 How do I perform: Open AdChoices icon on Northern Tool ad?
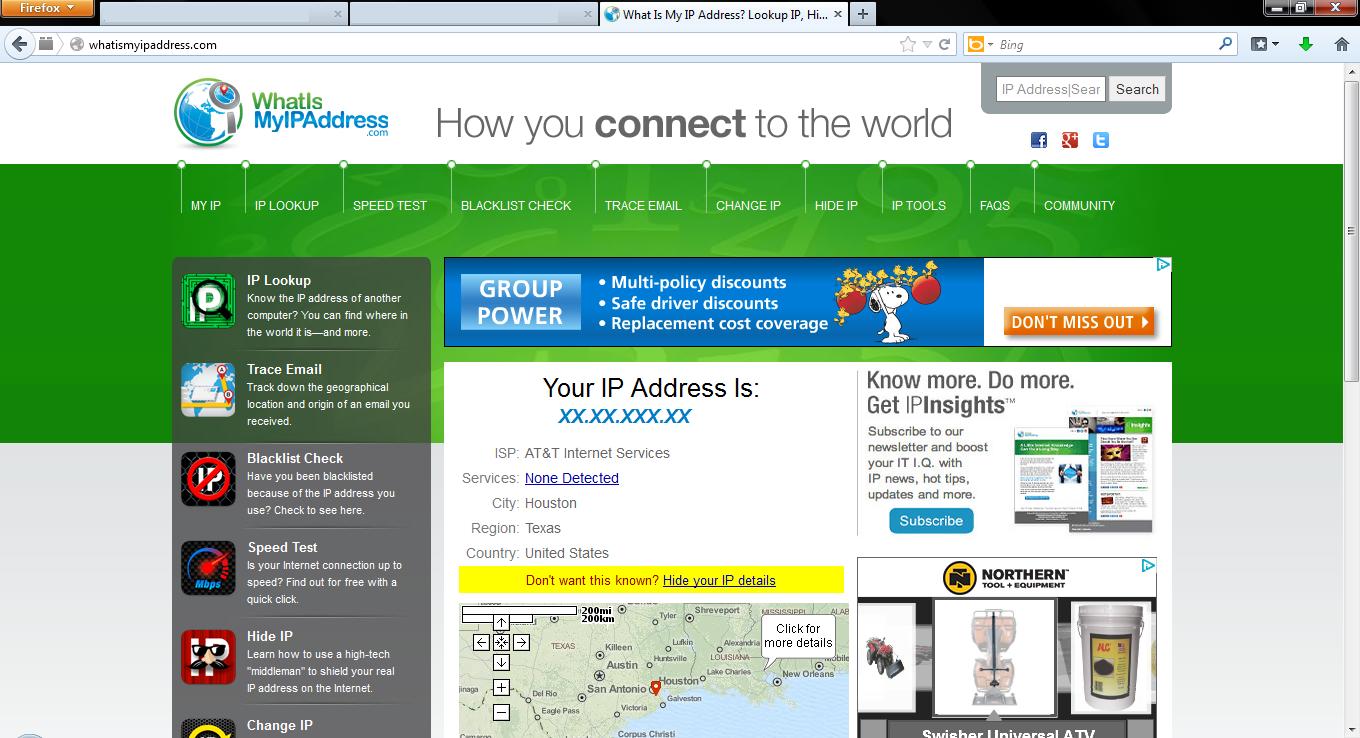click(1148, 565)
